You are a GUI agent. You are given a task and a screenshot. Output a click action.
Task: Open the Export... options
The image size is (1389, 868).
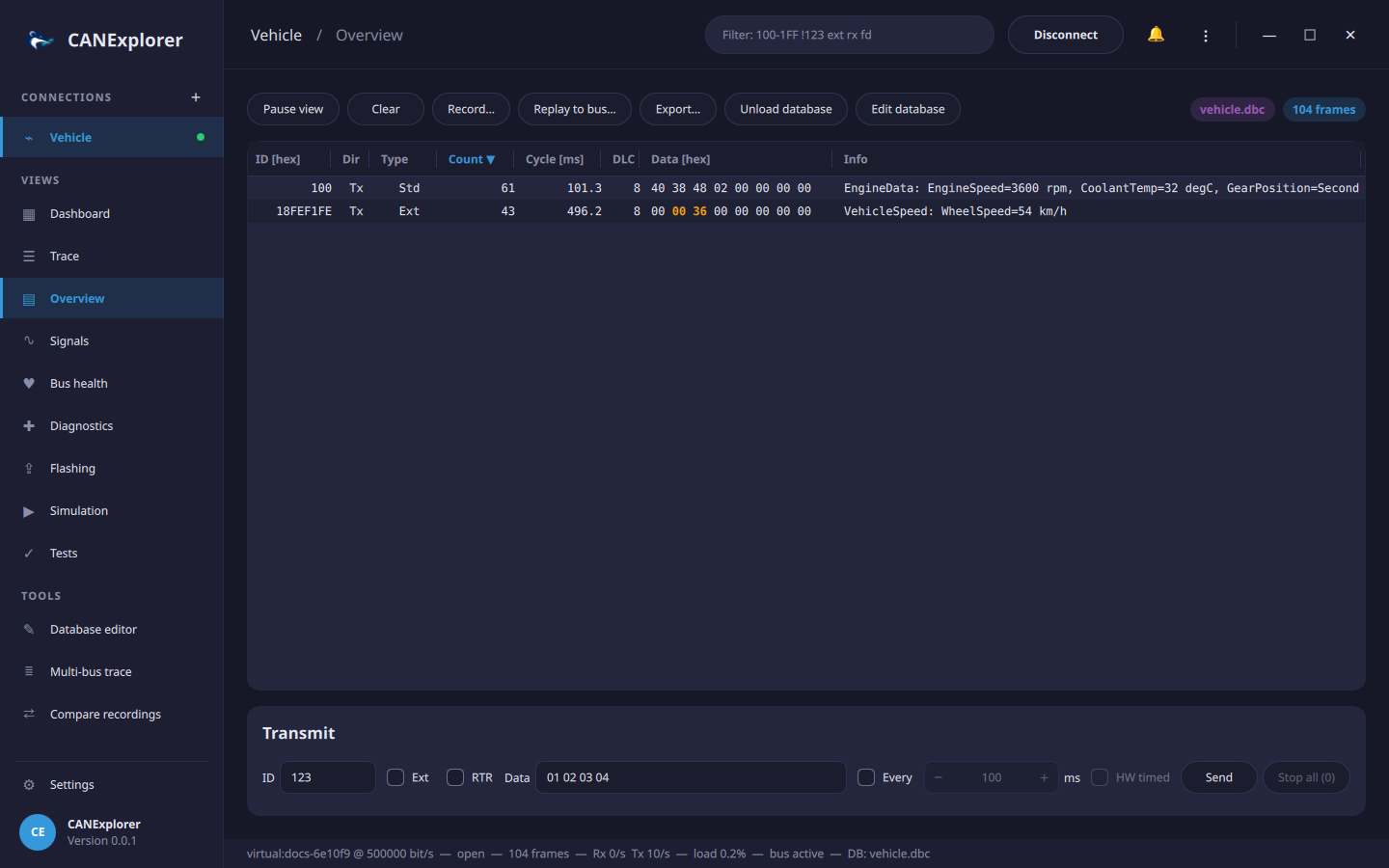678,109
